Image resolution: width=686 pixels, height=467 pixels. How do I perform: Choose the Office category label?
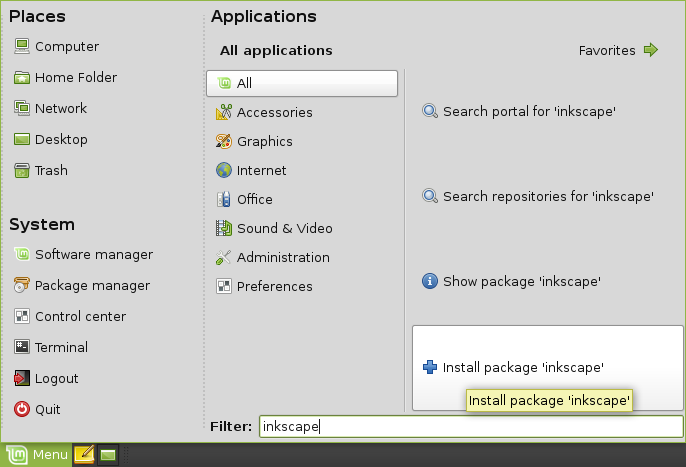[x=255, y=200]
